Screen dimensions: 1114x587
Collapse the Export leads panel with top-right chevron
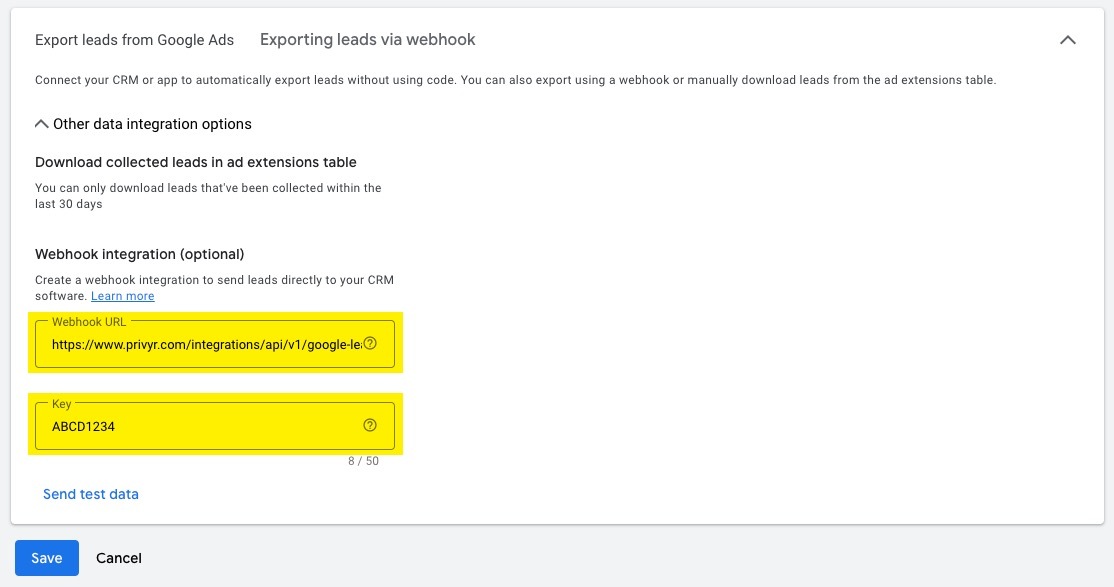1068,40
